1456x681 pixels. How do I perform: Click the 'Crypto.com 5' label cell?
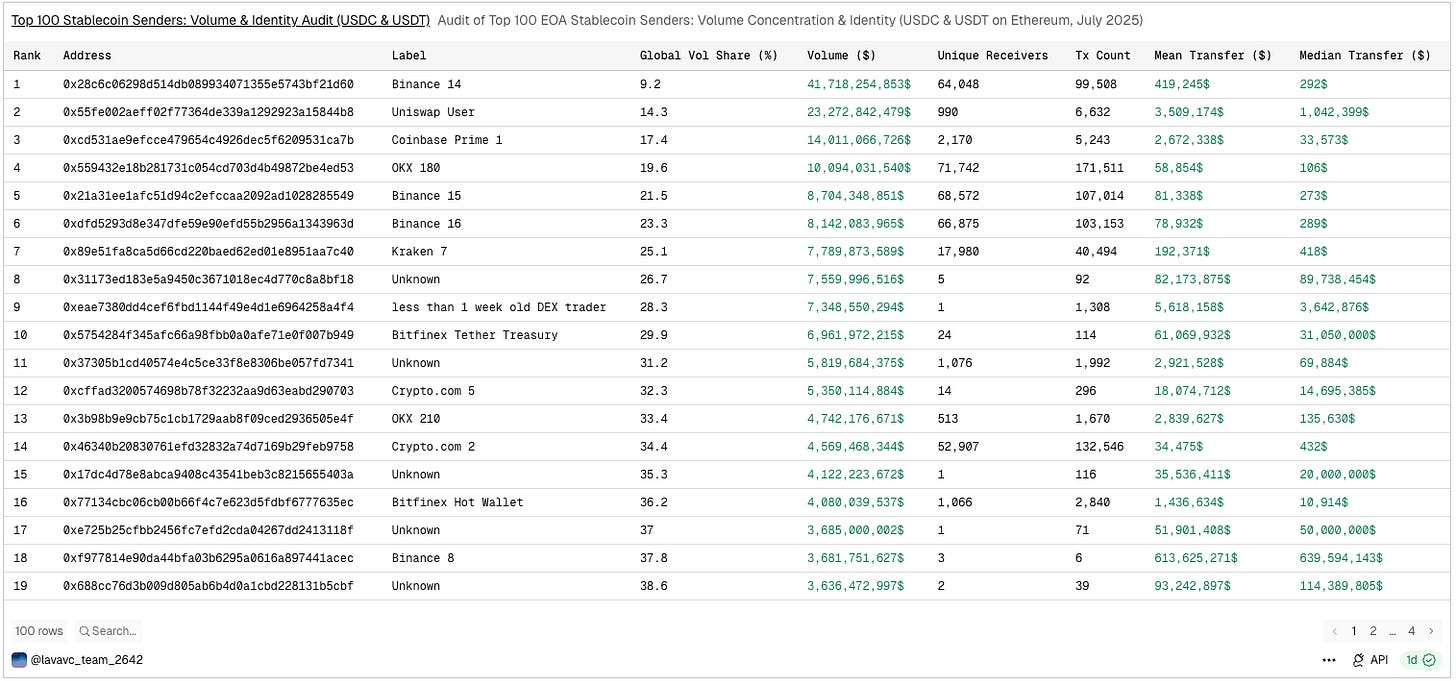point(433,391)
